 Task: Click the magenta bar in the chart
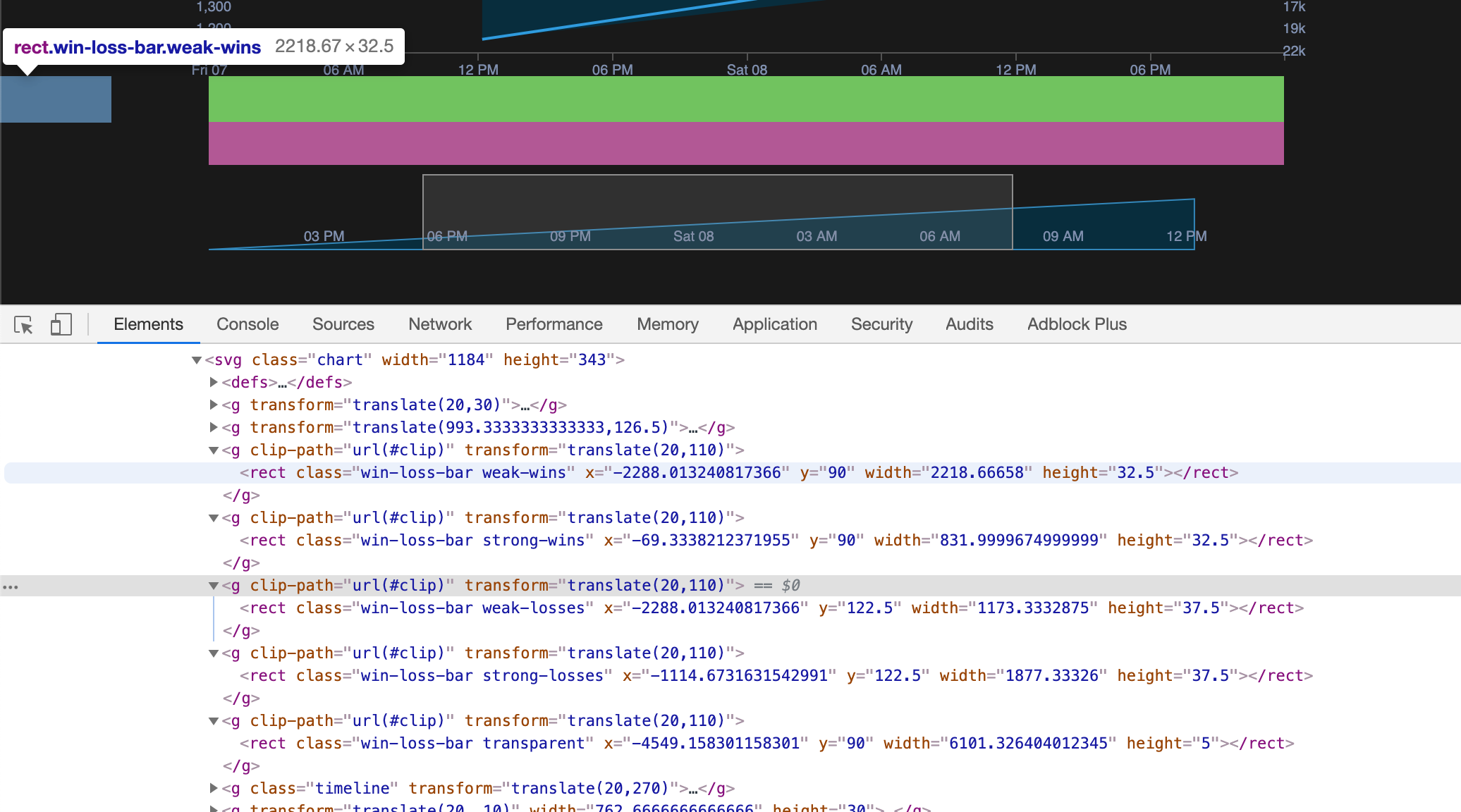click(x=746, y=144)
